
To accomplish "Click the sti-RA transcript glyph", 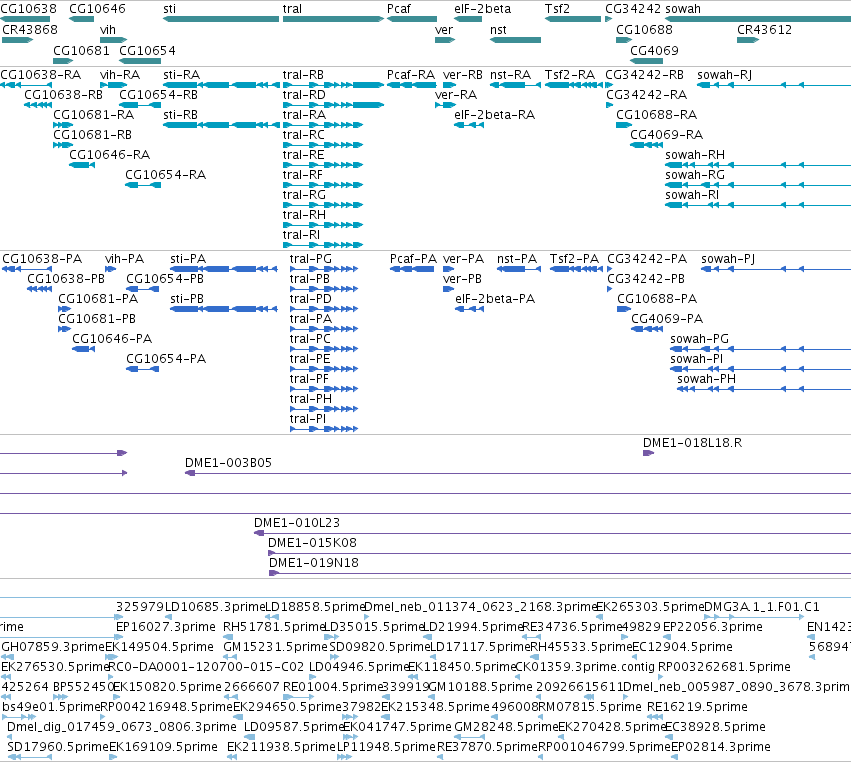I will coord(221,85).
